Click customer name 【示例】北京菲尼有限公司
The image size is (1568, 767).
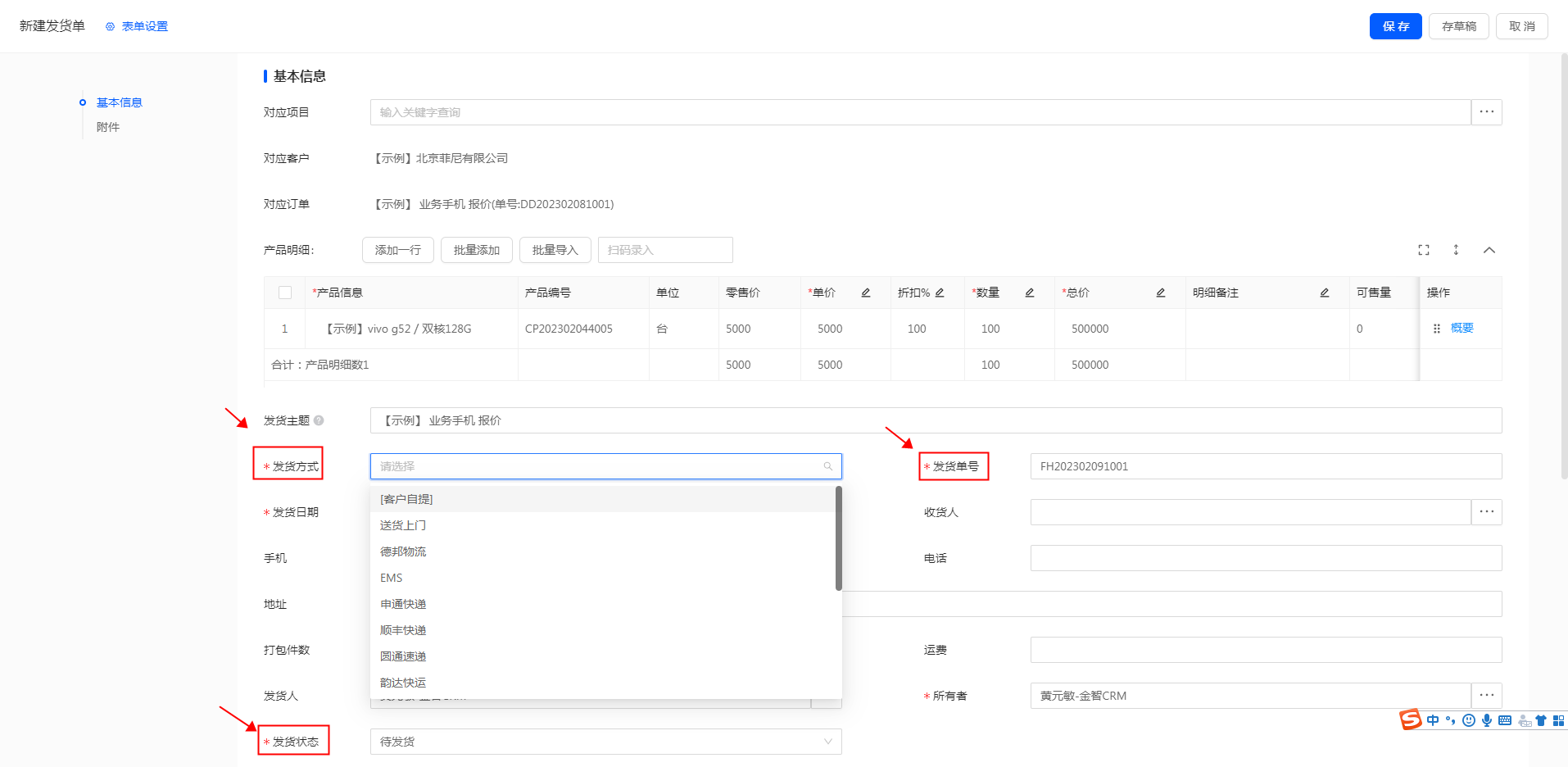(440, 158)
